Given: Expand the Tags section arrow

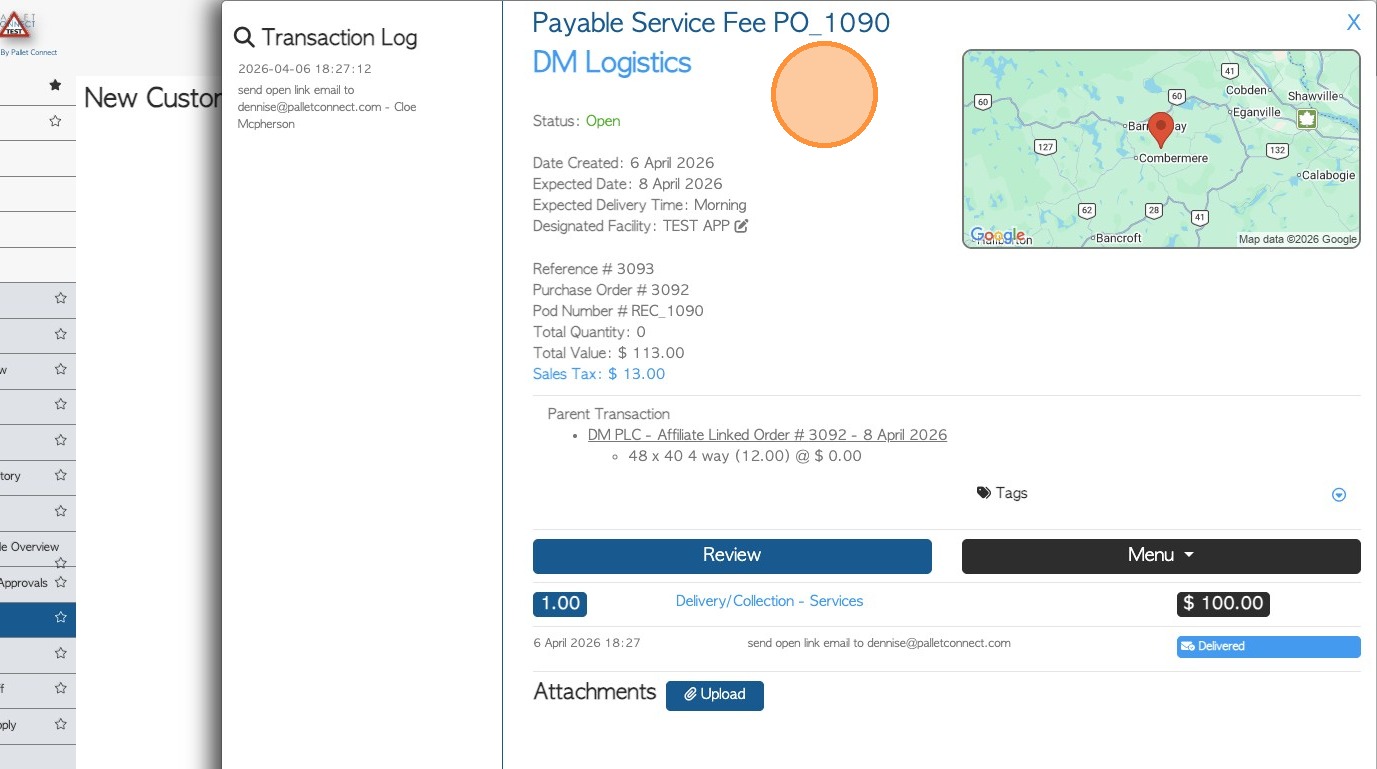Looking at the screenshot, I should pos(1339,495).
